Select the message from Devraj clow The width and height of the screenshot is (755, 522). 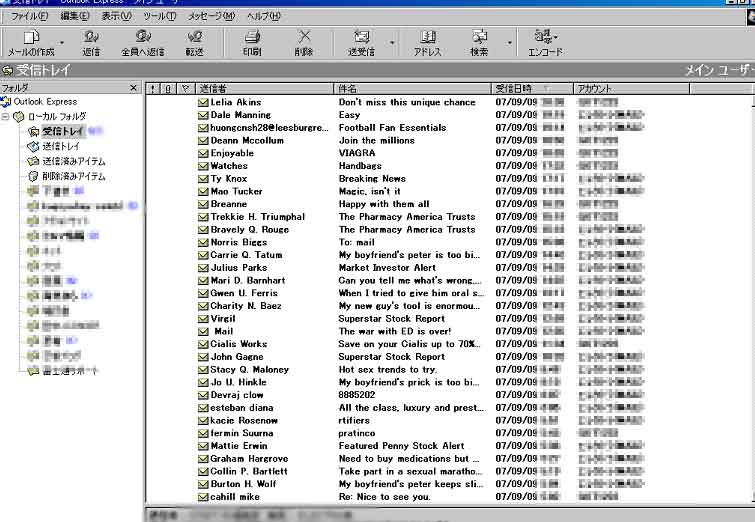coord(237,395)
